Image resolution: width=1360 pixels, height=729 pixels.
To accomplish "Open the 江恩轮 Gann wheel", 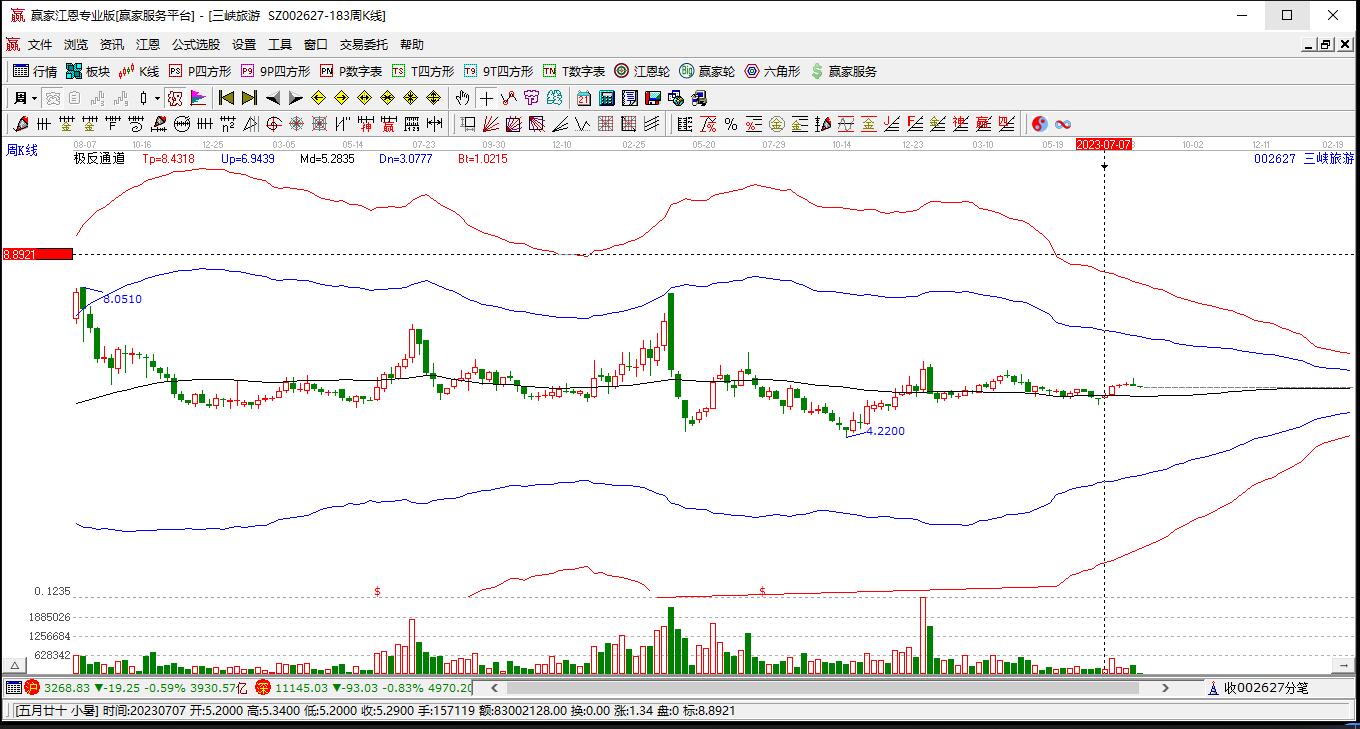I will [x=642, y=71].
